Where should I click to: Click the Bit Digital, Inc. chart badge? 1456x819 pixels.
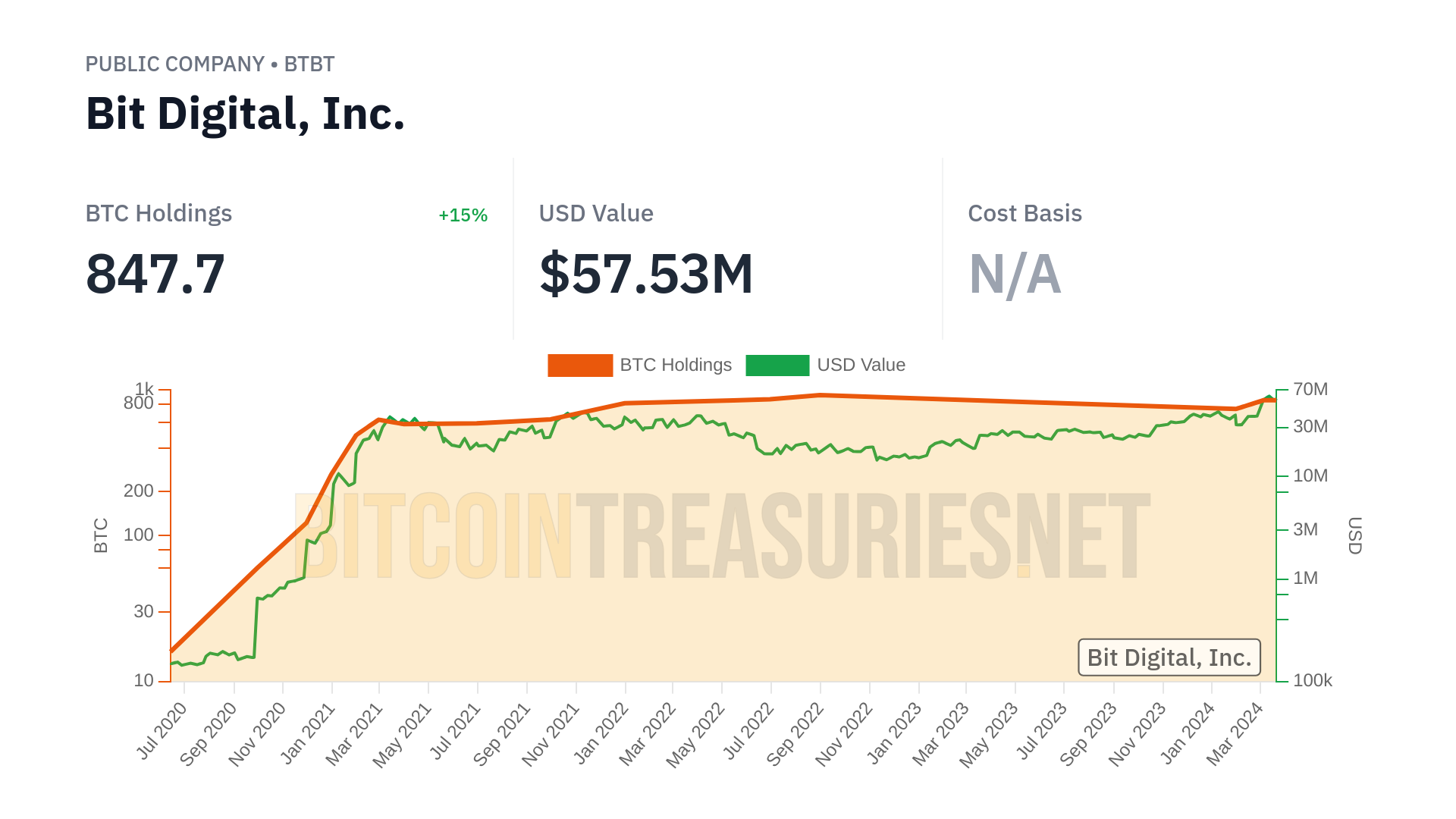tap(1169, 657)
